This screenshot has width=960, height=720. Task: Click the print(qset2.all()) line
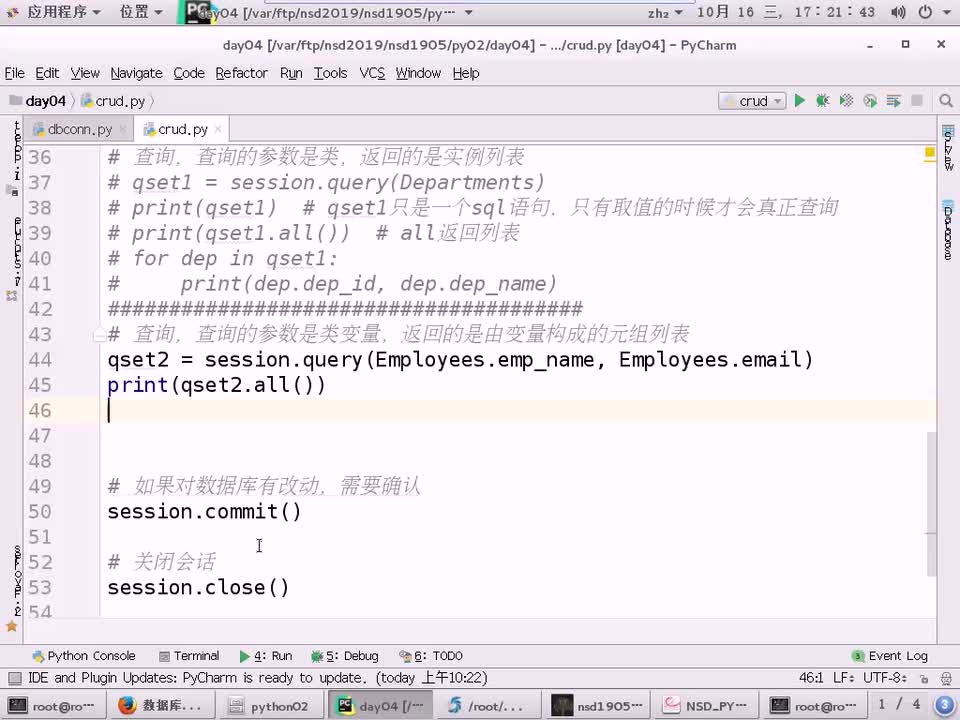(x=217, y=384)
